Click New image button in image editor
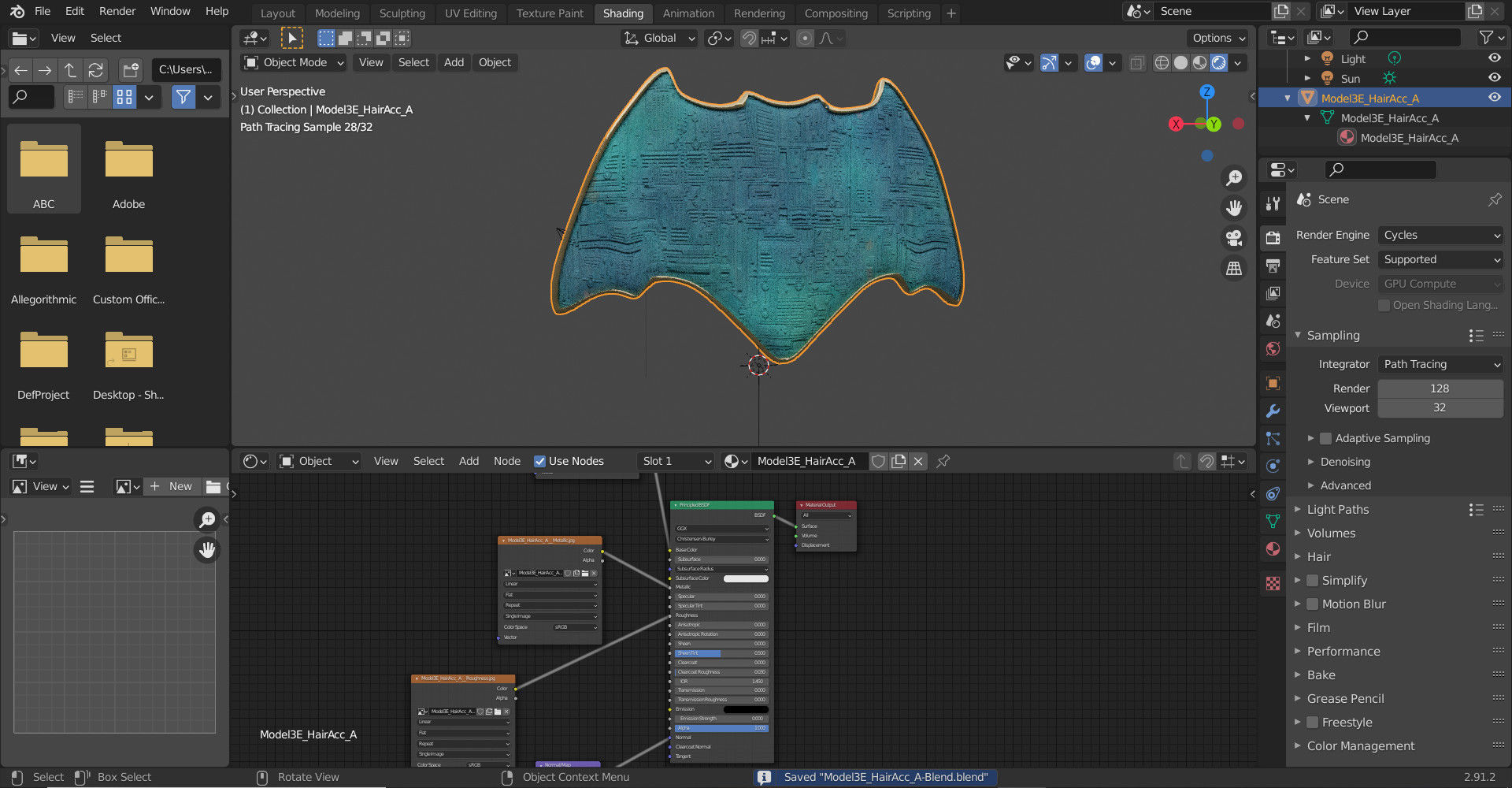1512x788 pixels. click(172, 486)
